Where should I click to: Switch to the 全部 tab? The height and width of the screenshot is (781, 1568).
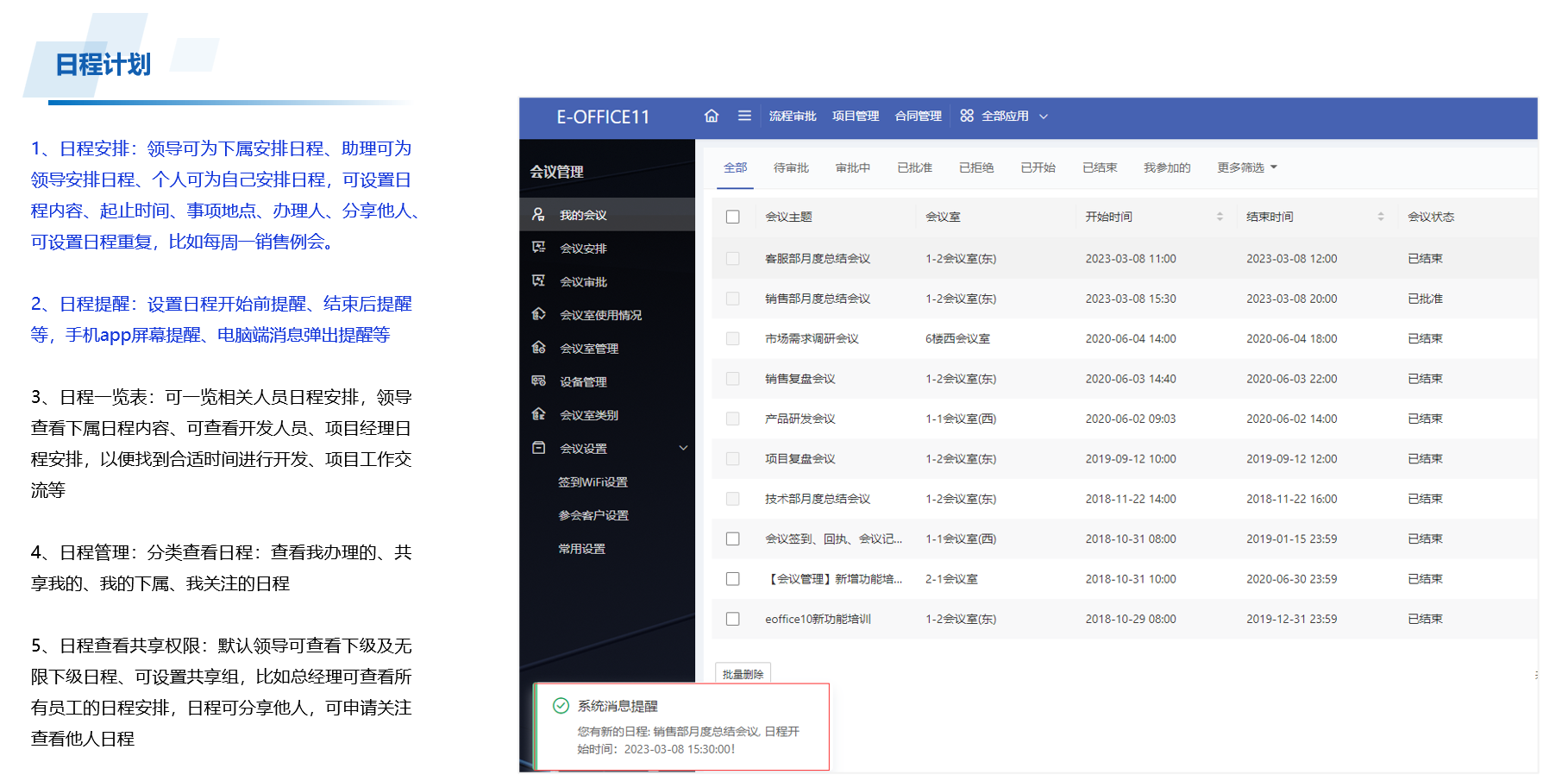(736, 167)
